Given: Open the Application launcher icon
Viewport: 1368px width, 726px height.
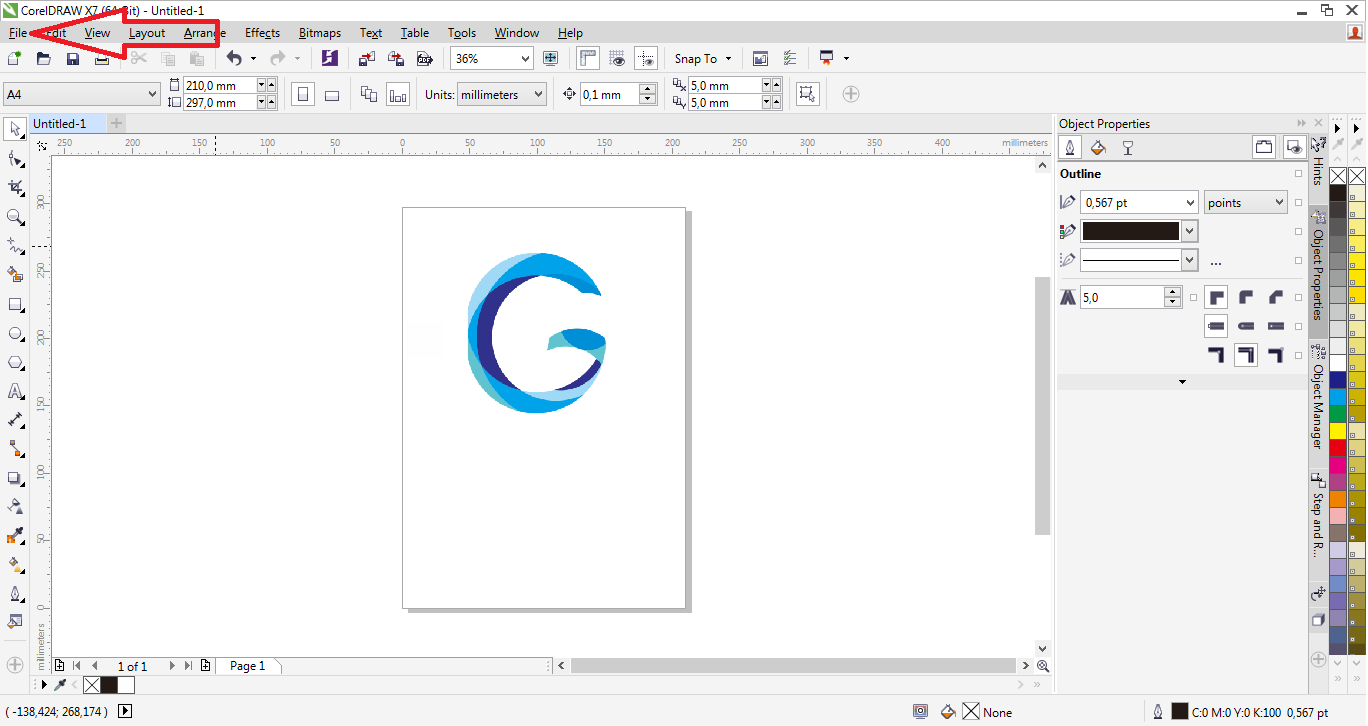Looking at the screenshot, I should tap(828, 58).
